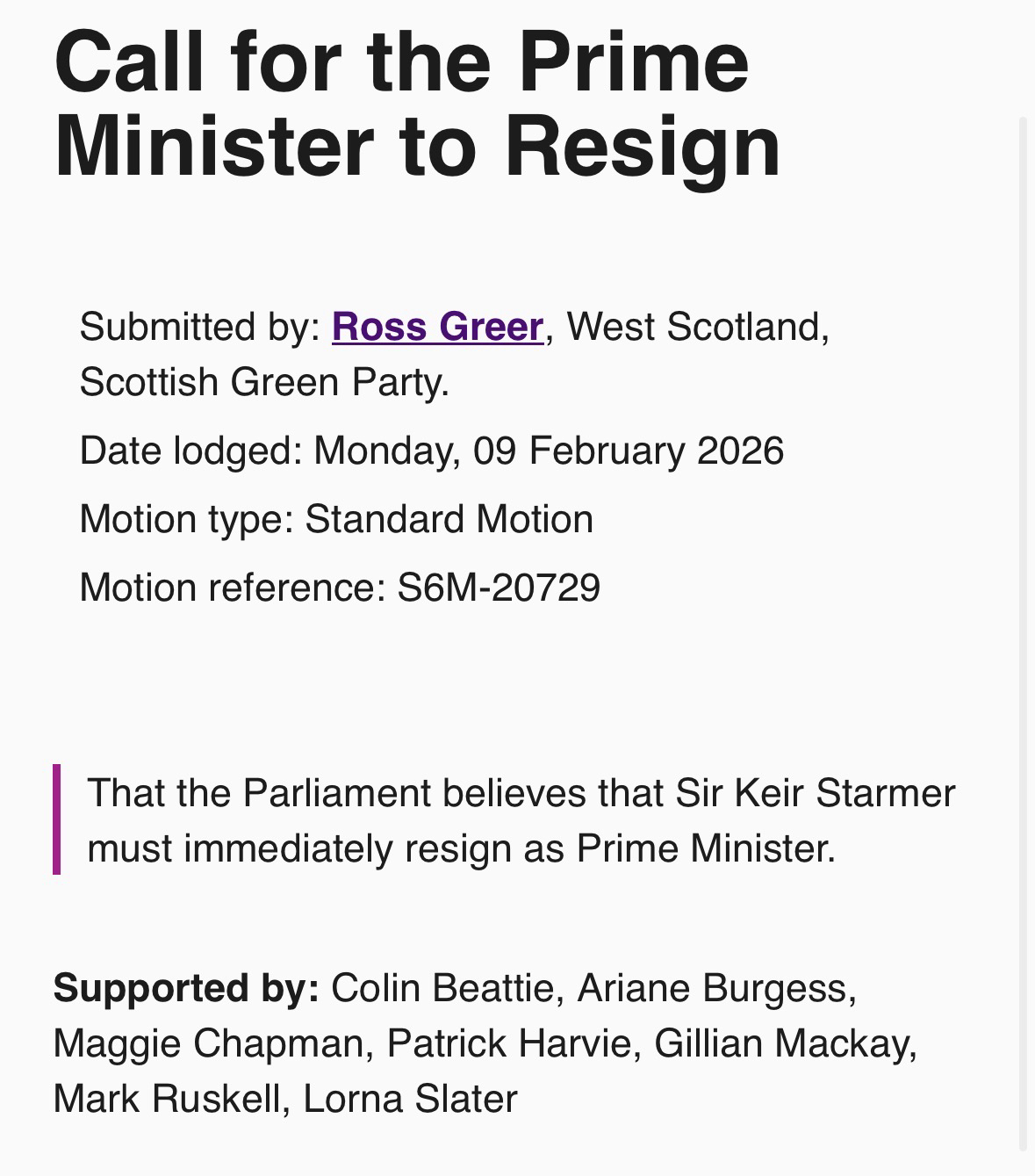Click supporter name Mark Ruskell
The height and width of the screenshot is (1176, 1035).
pos(168,1099)
